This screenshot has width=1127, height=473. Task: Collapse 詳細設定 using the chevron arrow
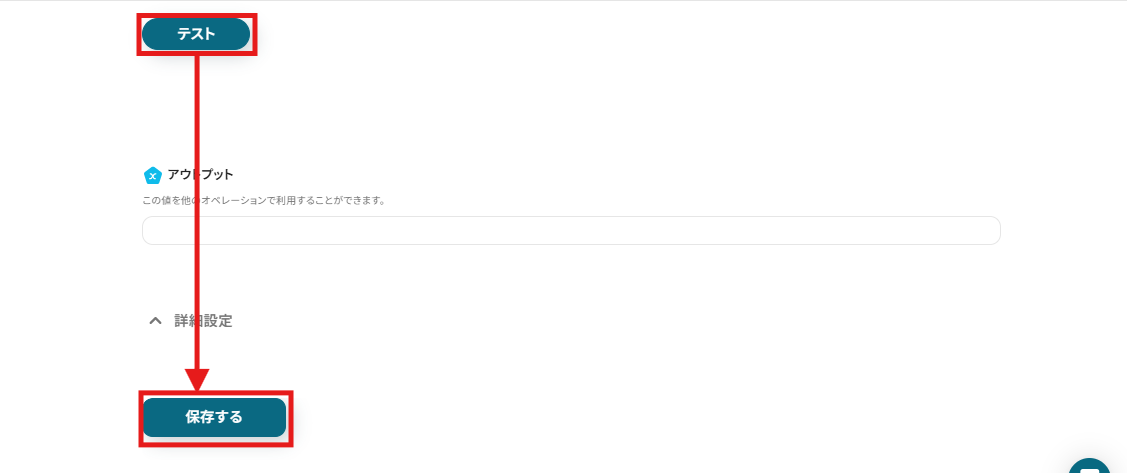pyautogui.click(x=155, y=321)
